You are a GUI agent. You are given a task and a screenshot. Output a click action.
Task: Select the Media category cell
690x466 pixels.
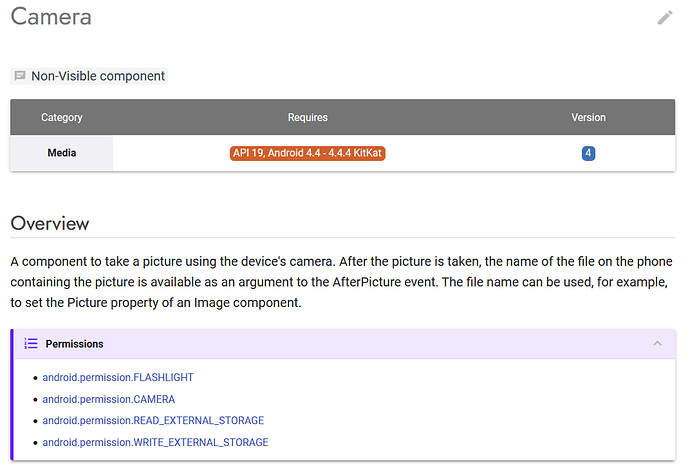click(62, 153)
